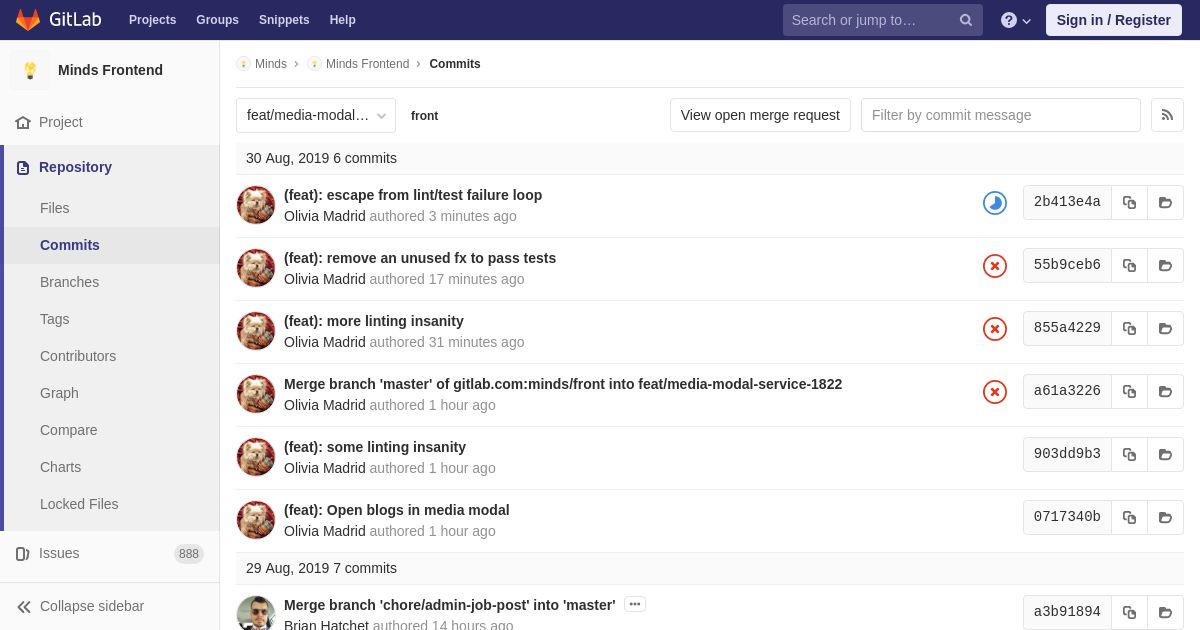Open commit 'some linting insanity'

375,447
